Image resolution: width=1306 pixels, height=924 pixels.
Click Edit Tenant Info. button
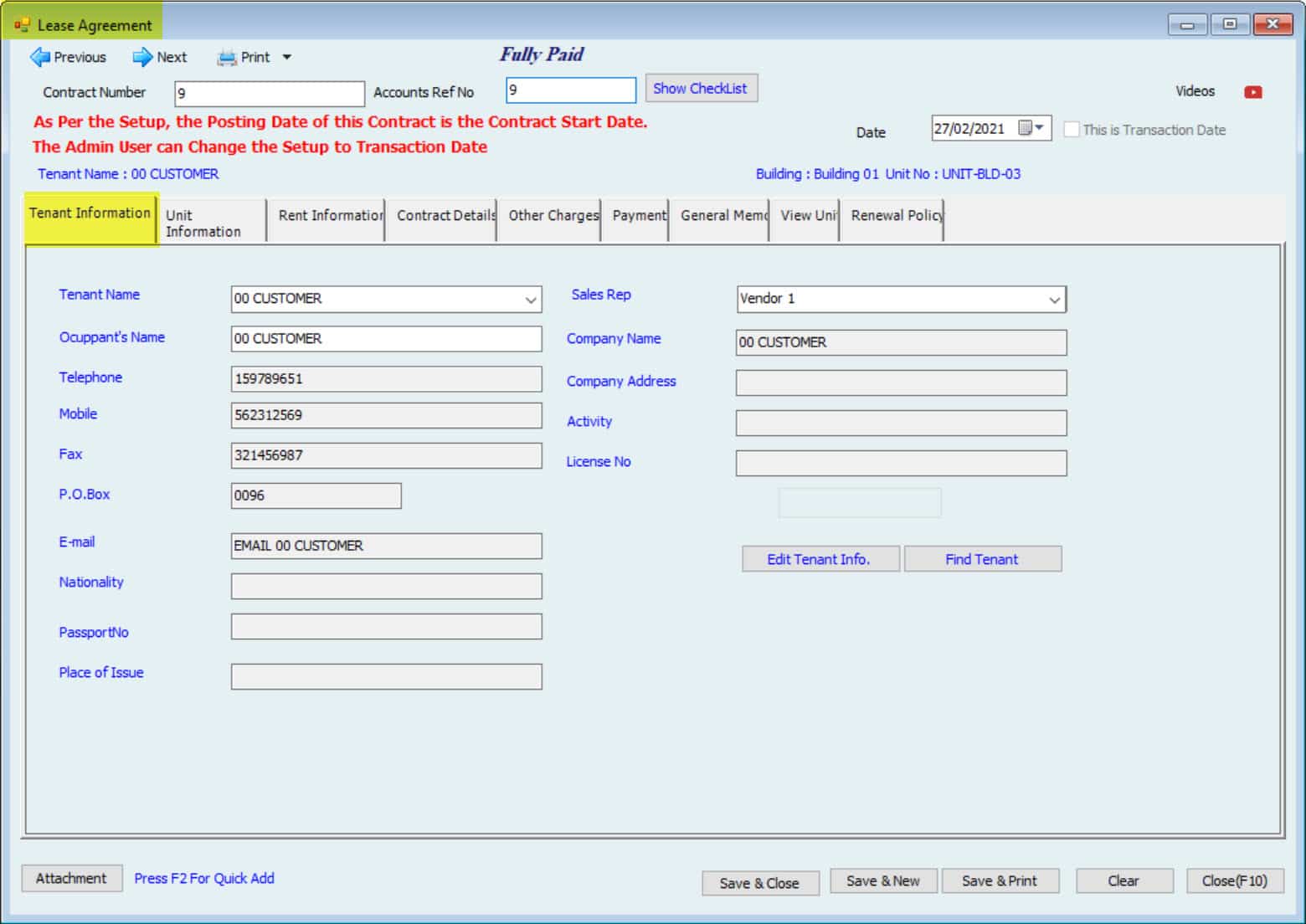(x=820, y=559)
